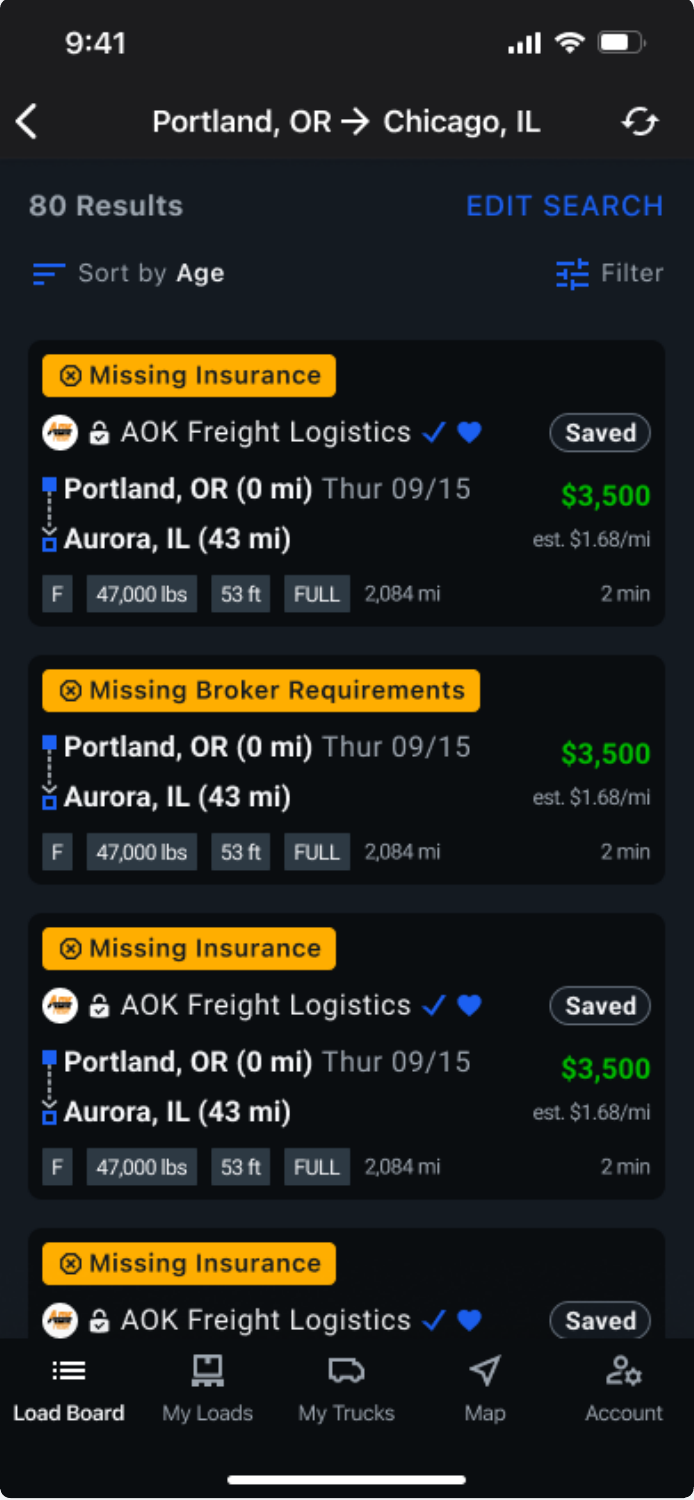Screen dimensions: 694x1500
Task: Tap the back arrow icon
Action: (27, 122)
